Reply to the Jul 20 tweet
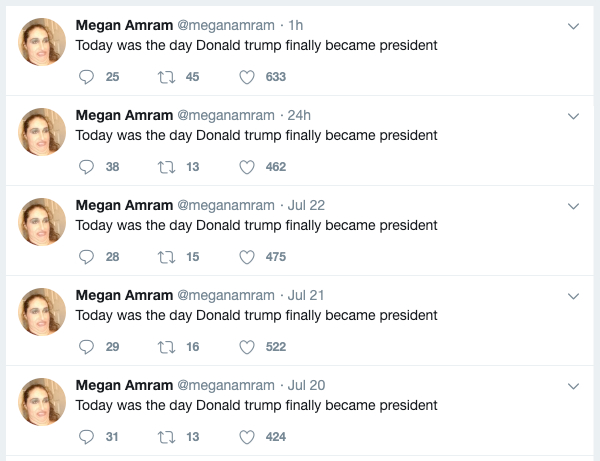This screenshot has height=461, width=600. tap(86, 437)
